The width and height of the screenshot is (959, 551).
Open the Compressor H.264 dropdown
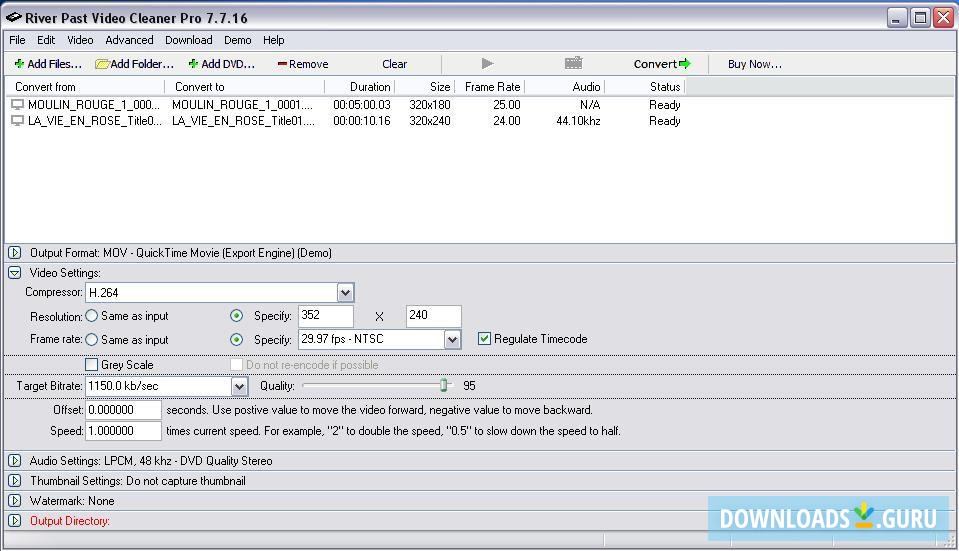coord(346,293)
